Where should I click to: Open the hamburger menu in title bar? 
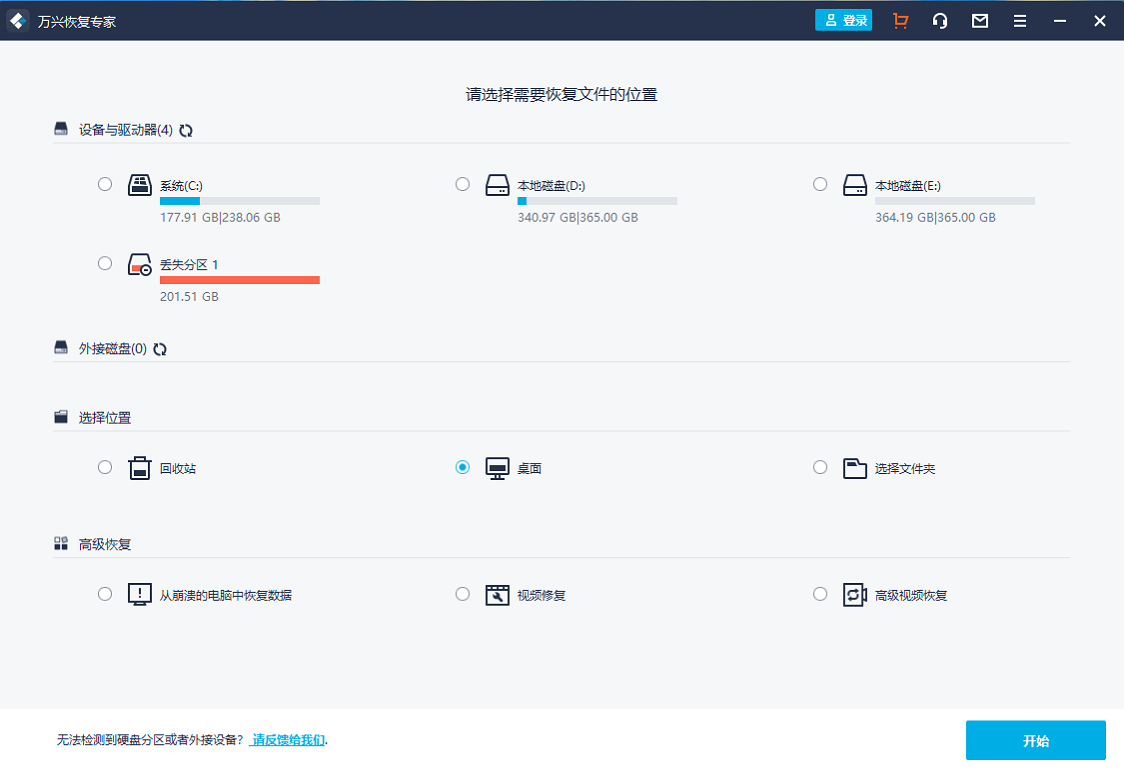[1020, 20]
